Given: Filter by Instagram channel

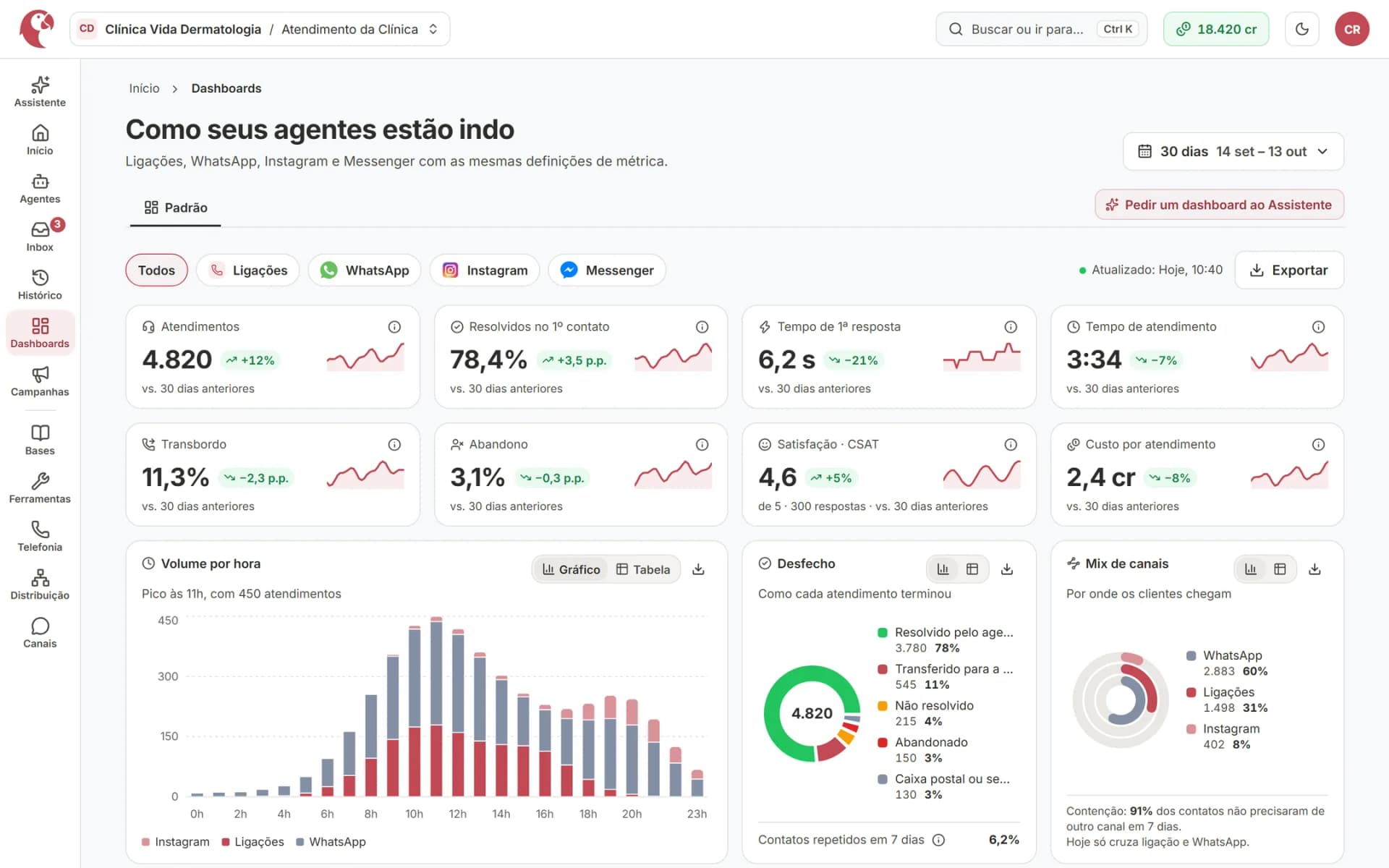Looking at the screenshot, I should point(485,270).
